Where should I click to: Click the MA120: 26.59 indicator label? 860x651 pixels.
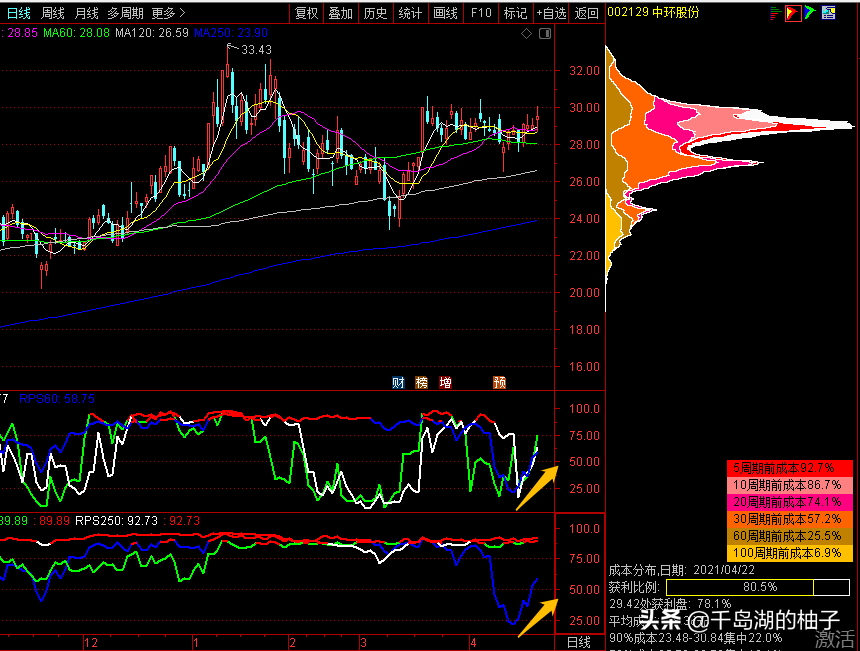point(152,33)
